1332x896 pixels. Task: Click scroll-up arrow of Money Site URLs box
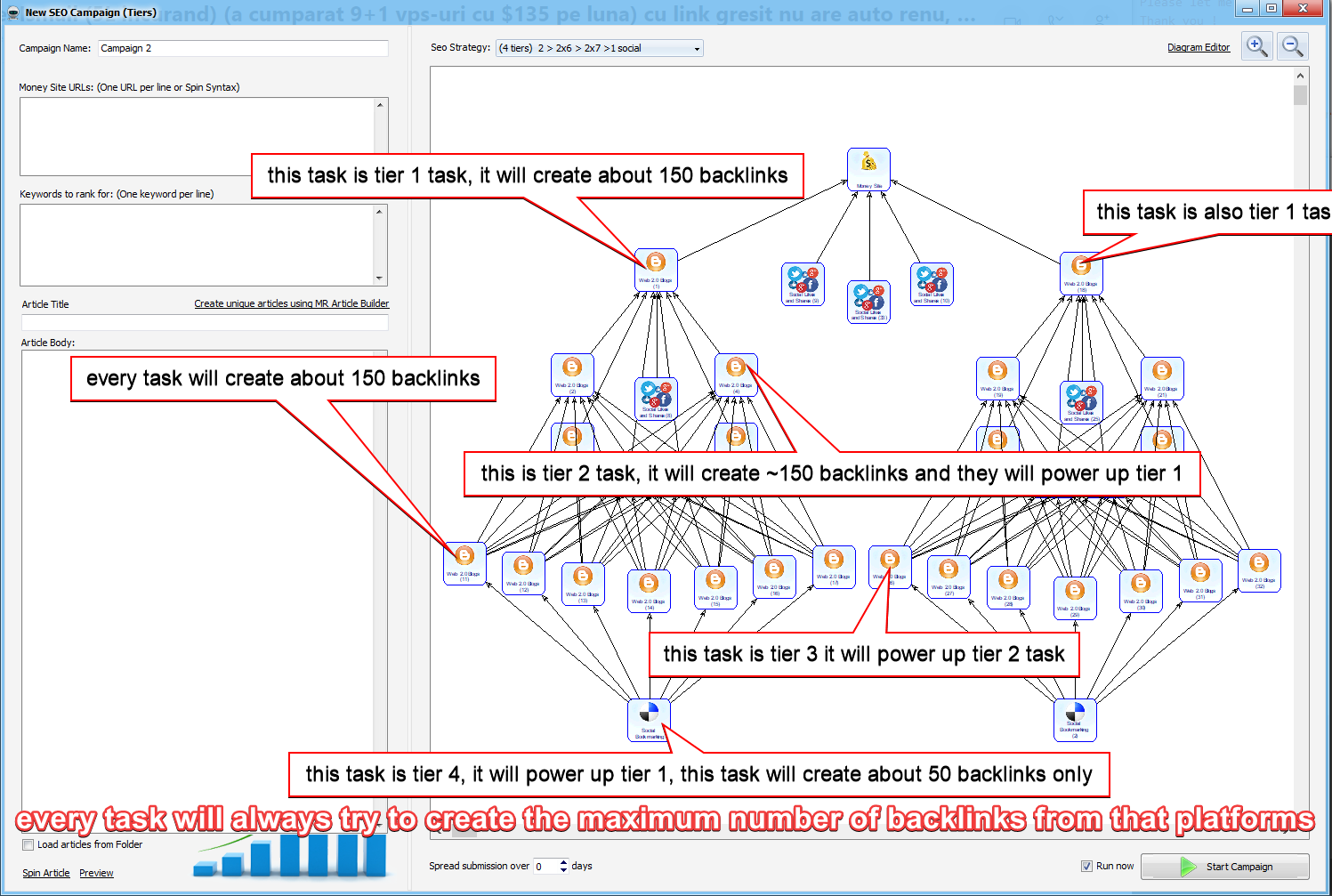380,105
